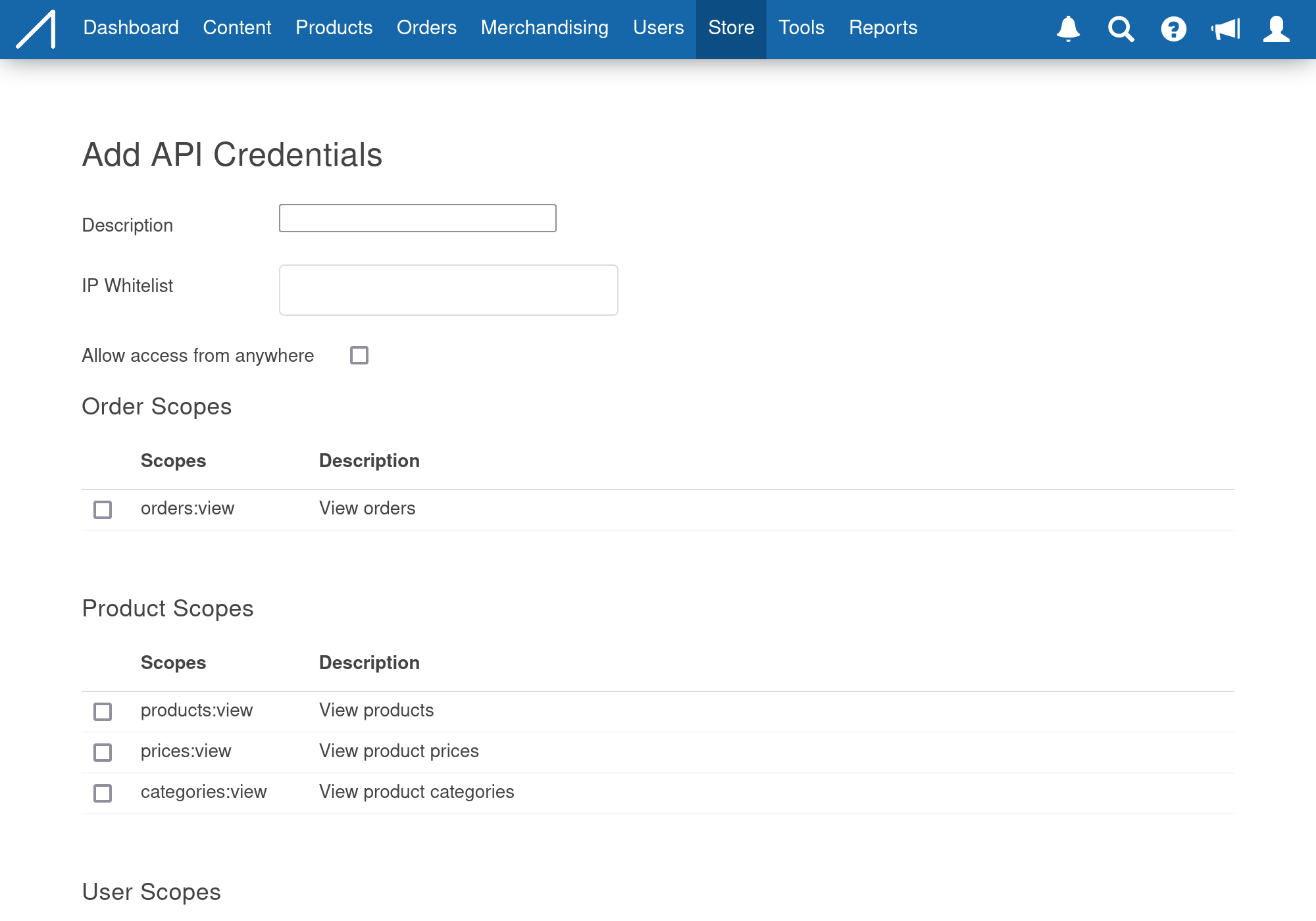Open the user account icon
1316x921 pixels.
pyautogui.click(x=1276, y=29)
